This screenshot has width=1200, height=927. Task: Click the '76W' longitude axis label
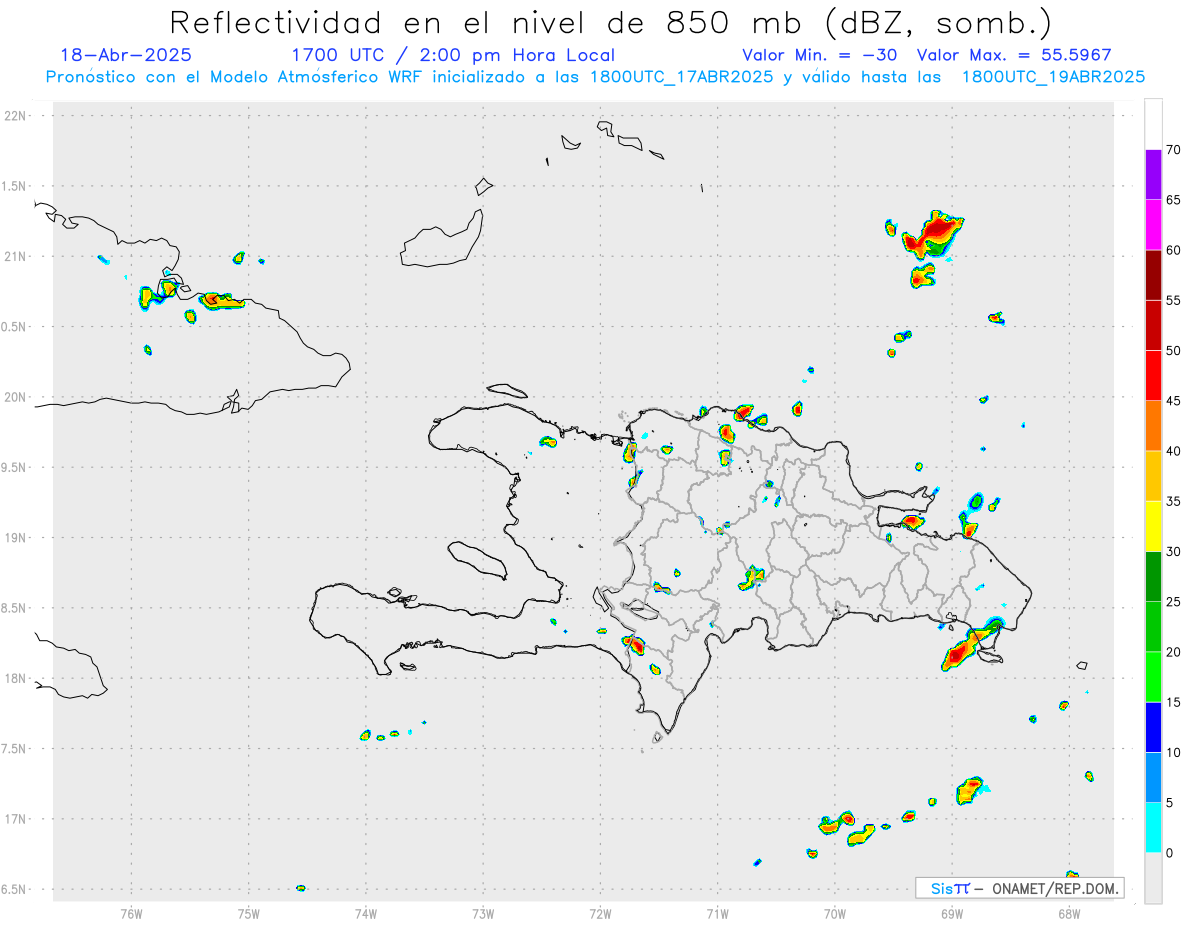(131, 913)
